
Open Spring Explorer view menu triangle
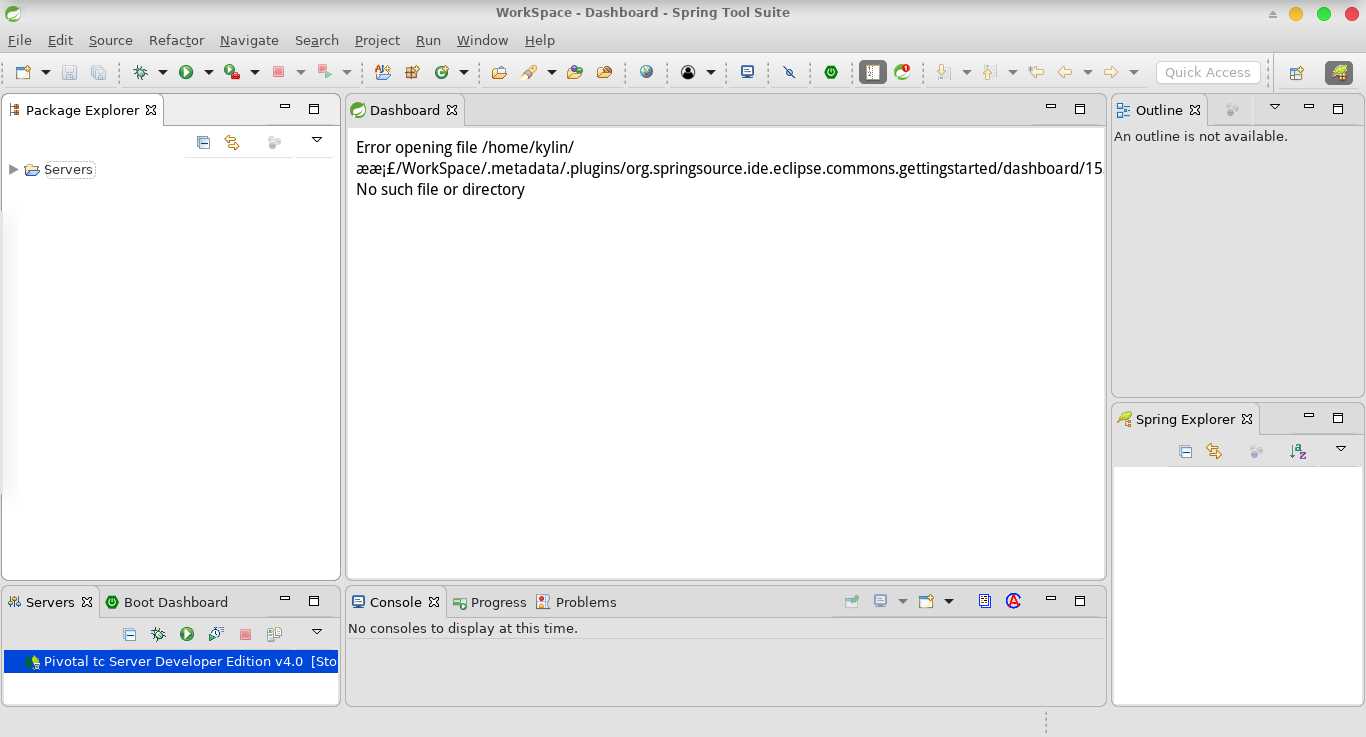(x=1342, y=449)
